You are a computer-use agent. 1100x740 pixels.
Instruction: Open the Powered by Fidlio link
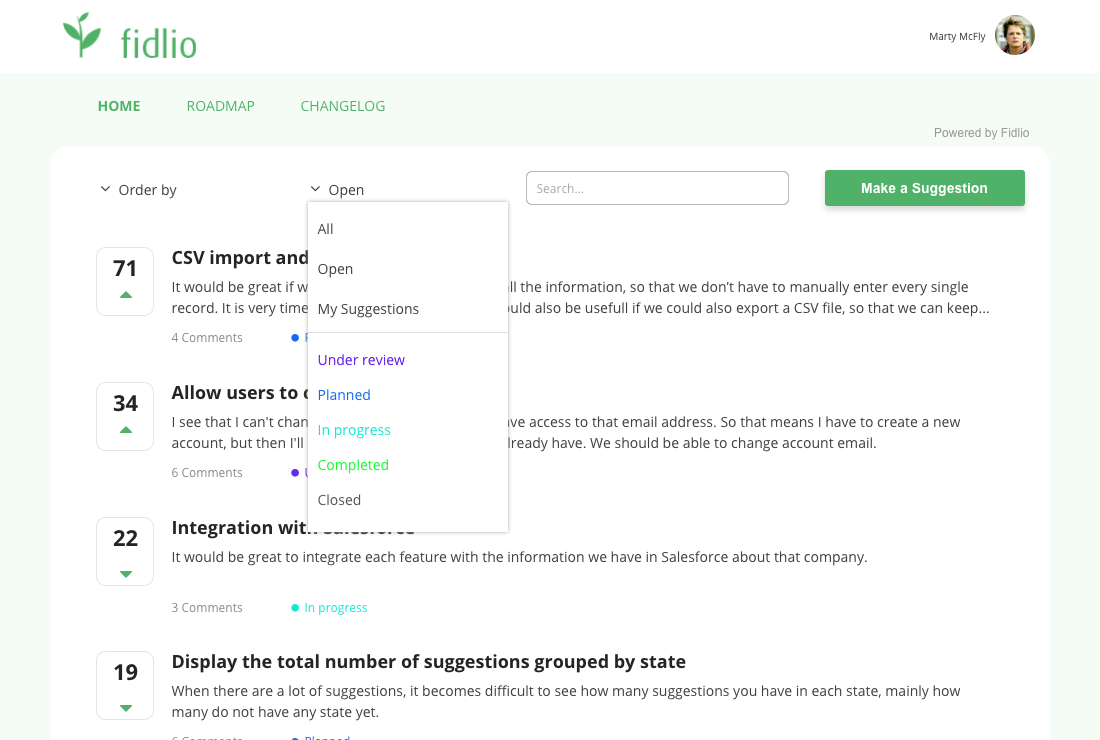981,133
